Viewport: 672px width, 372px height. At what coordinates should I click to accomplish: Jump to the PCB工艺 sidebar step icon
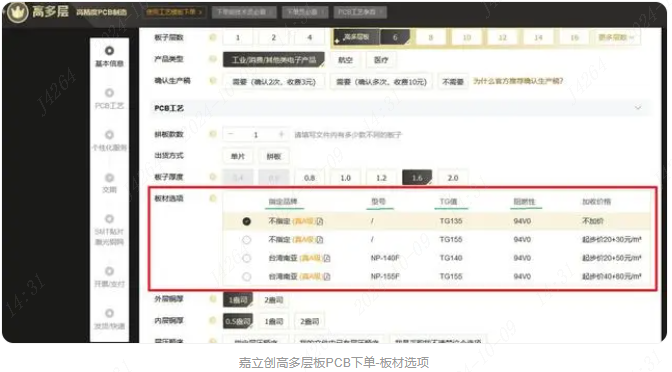click(109, 93)
